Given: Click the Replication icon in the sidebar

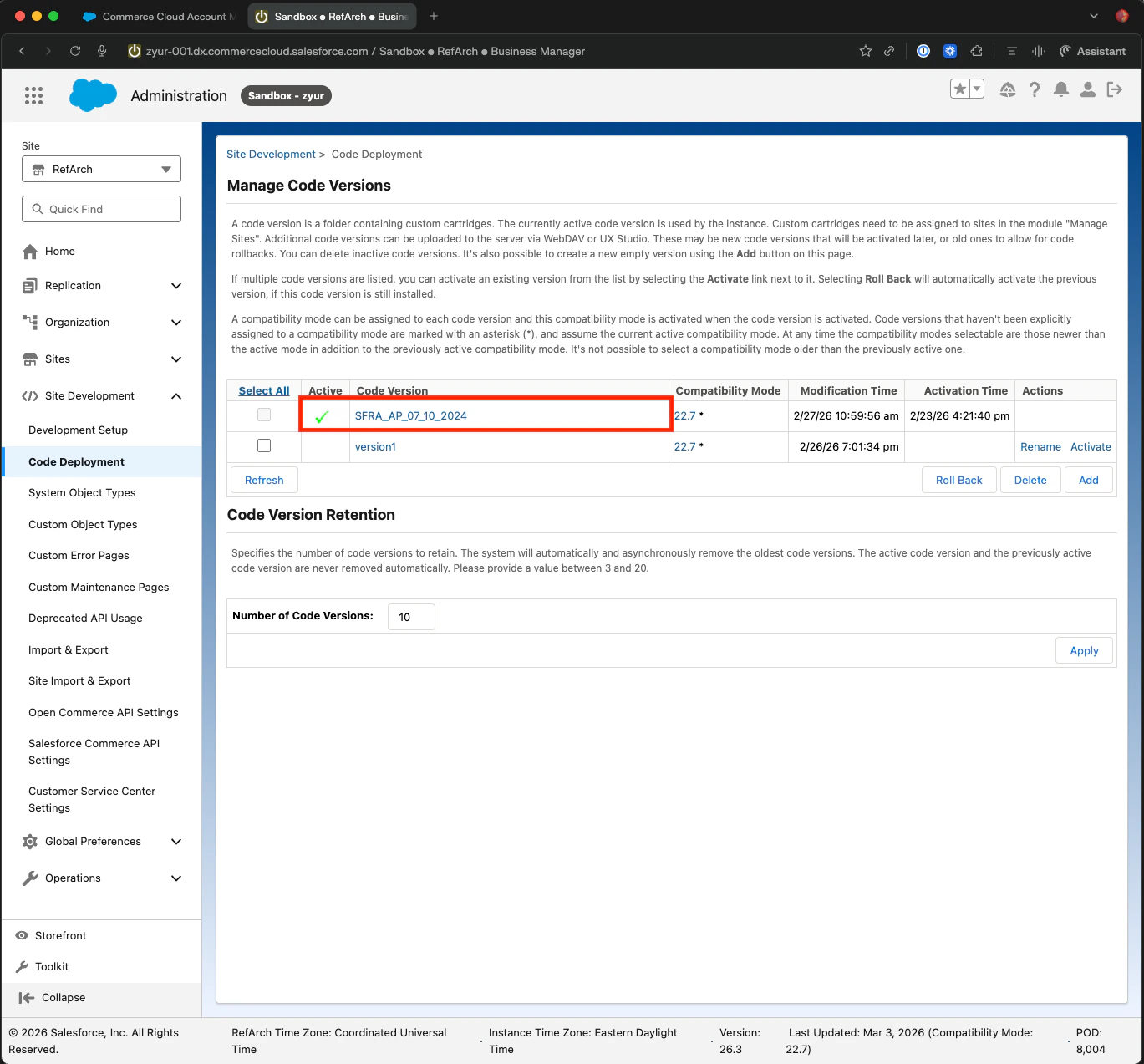Looking at the screenshot, I should (30, 286).
